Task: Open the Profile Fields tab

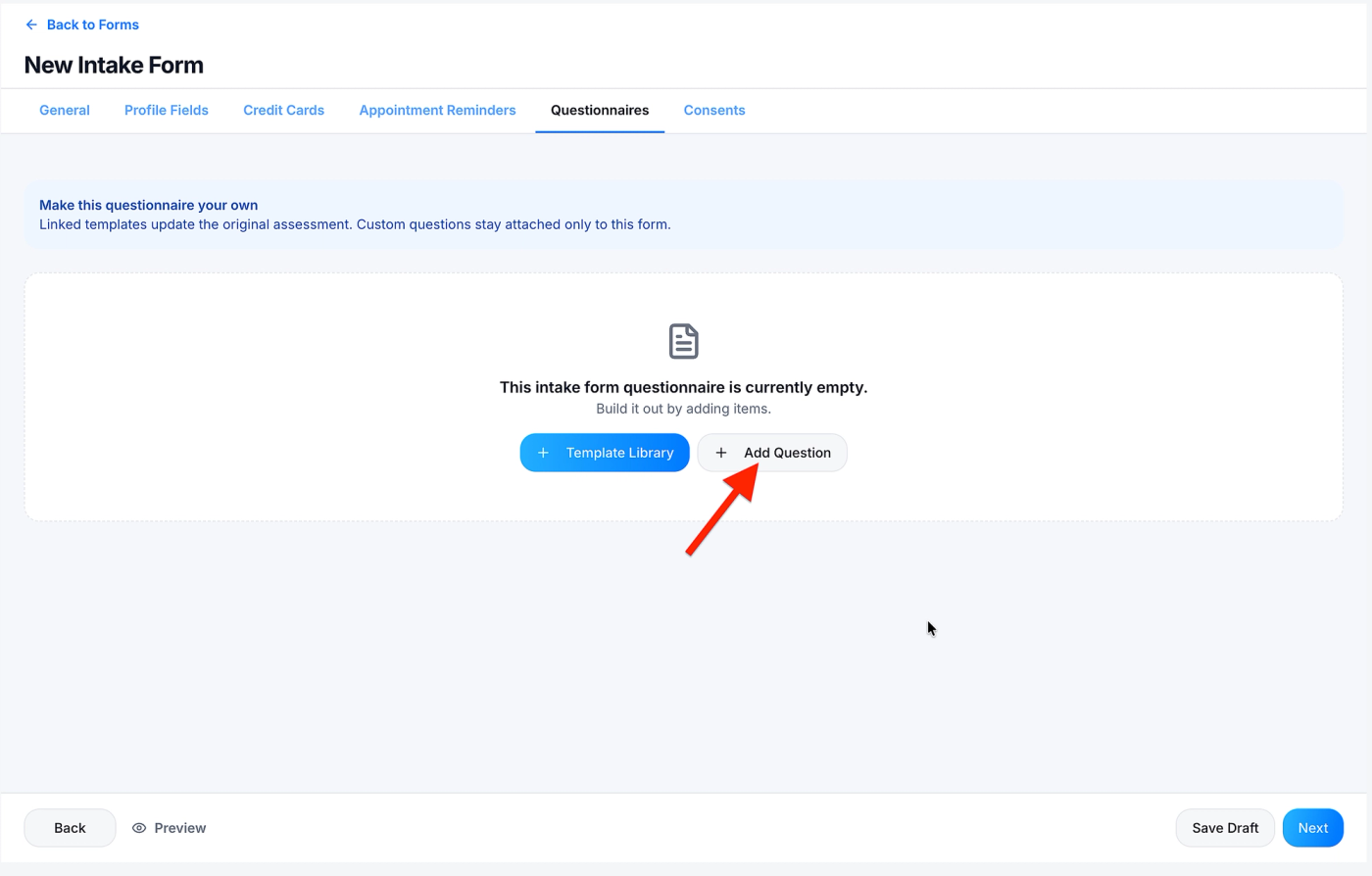Action: point(167,110)
